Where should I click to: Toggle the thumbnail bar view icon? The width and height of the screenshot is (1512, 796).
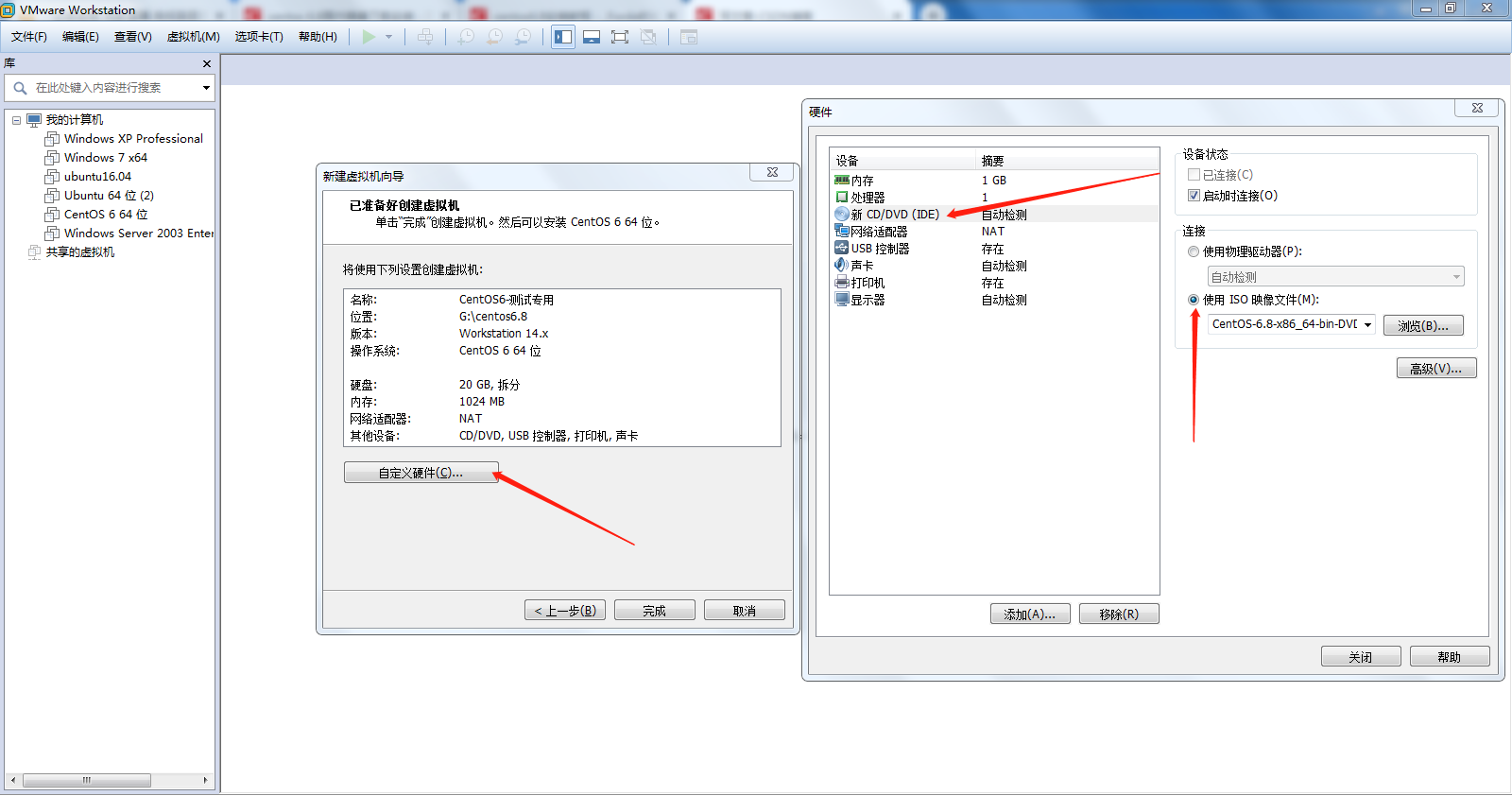coord(592,37)
